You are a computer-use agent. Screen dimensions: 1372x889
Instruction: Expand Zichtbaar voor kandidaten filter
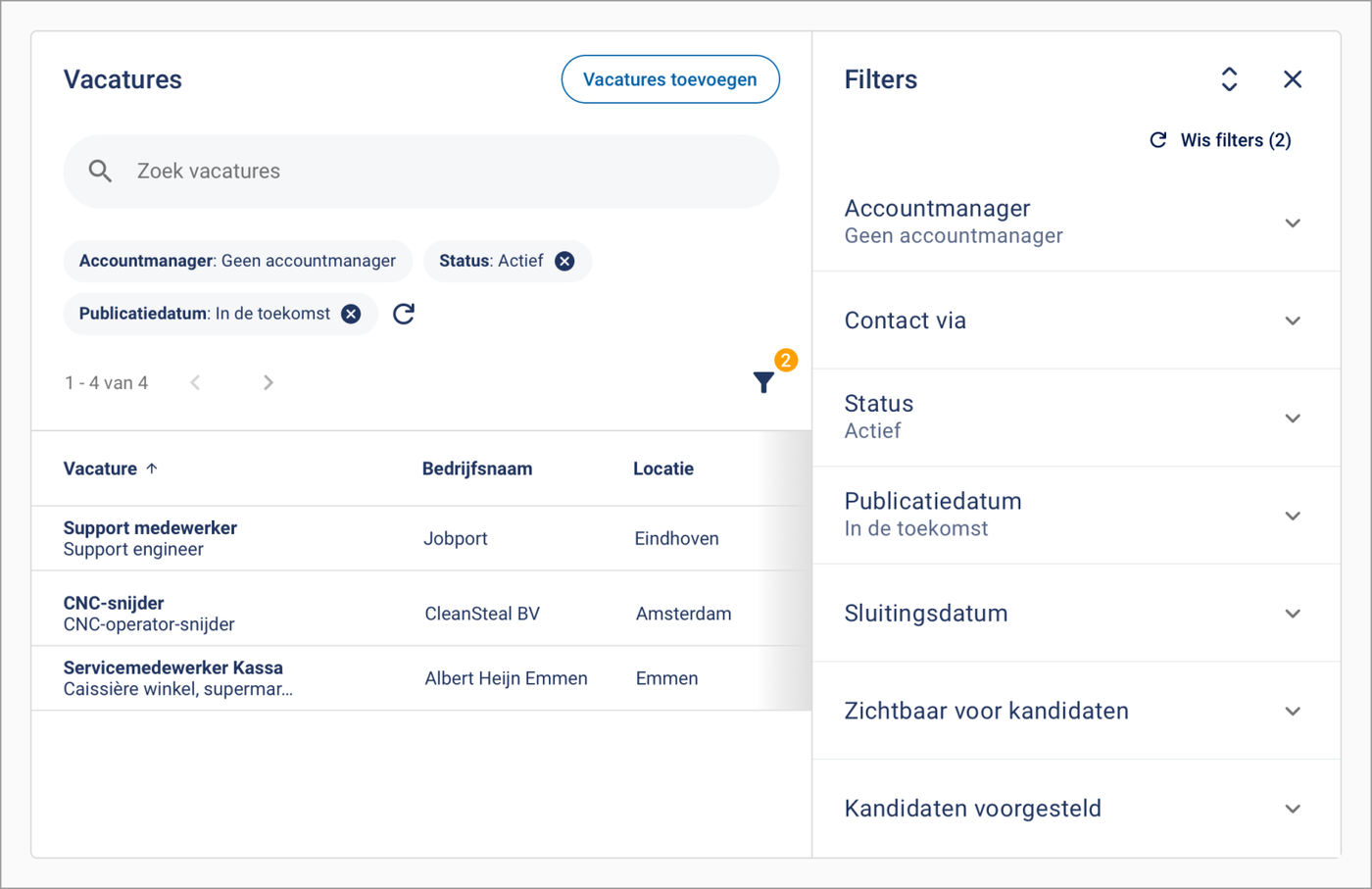click(1293, 711)
